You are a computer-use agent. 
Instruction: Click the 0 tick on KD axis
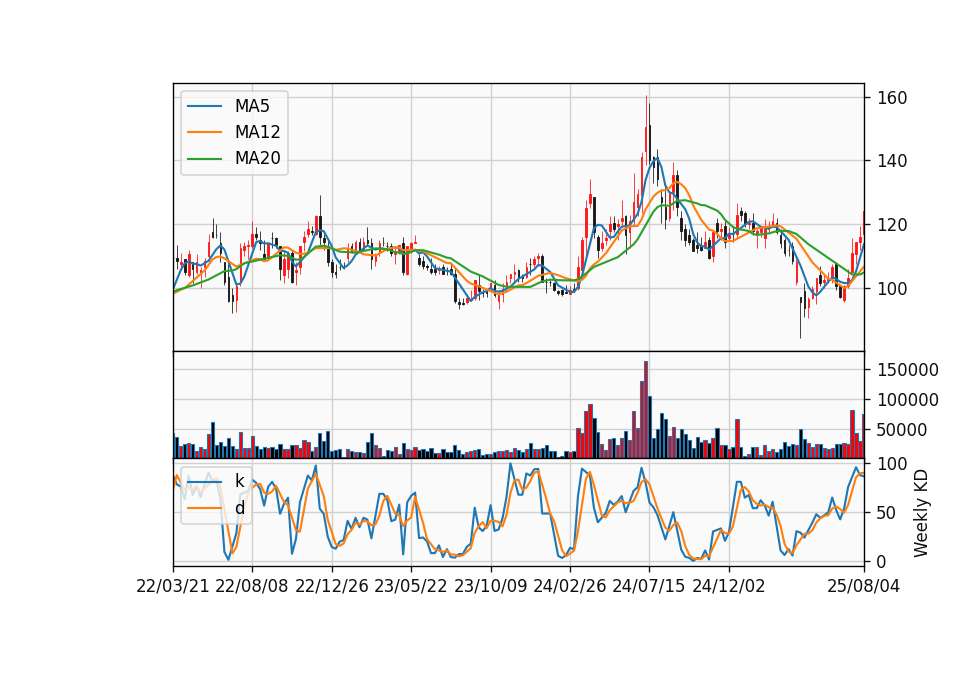882,561
